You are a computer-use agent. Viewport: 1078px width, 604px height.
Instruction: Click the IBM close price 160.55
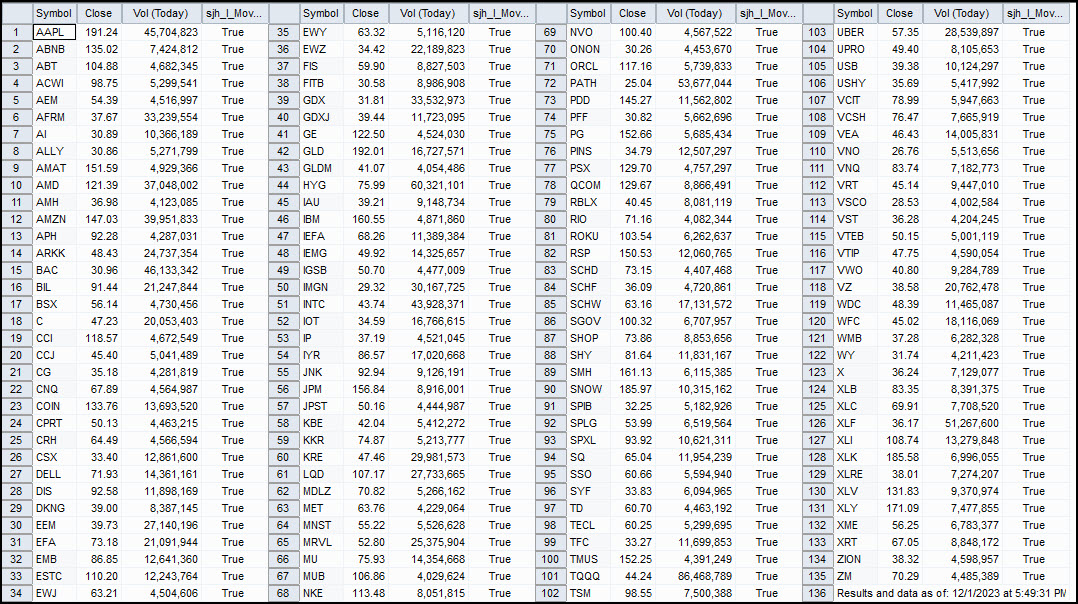point(365,219)
